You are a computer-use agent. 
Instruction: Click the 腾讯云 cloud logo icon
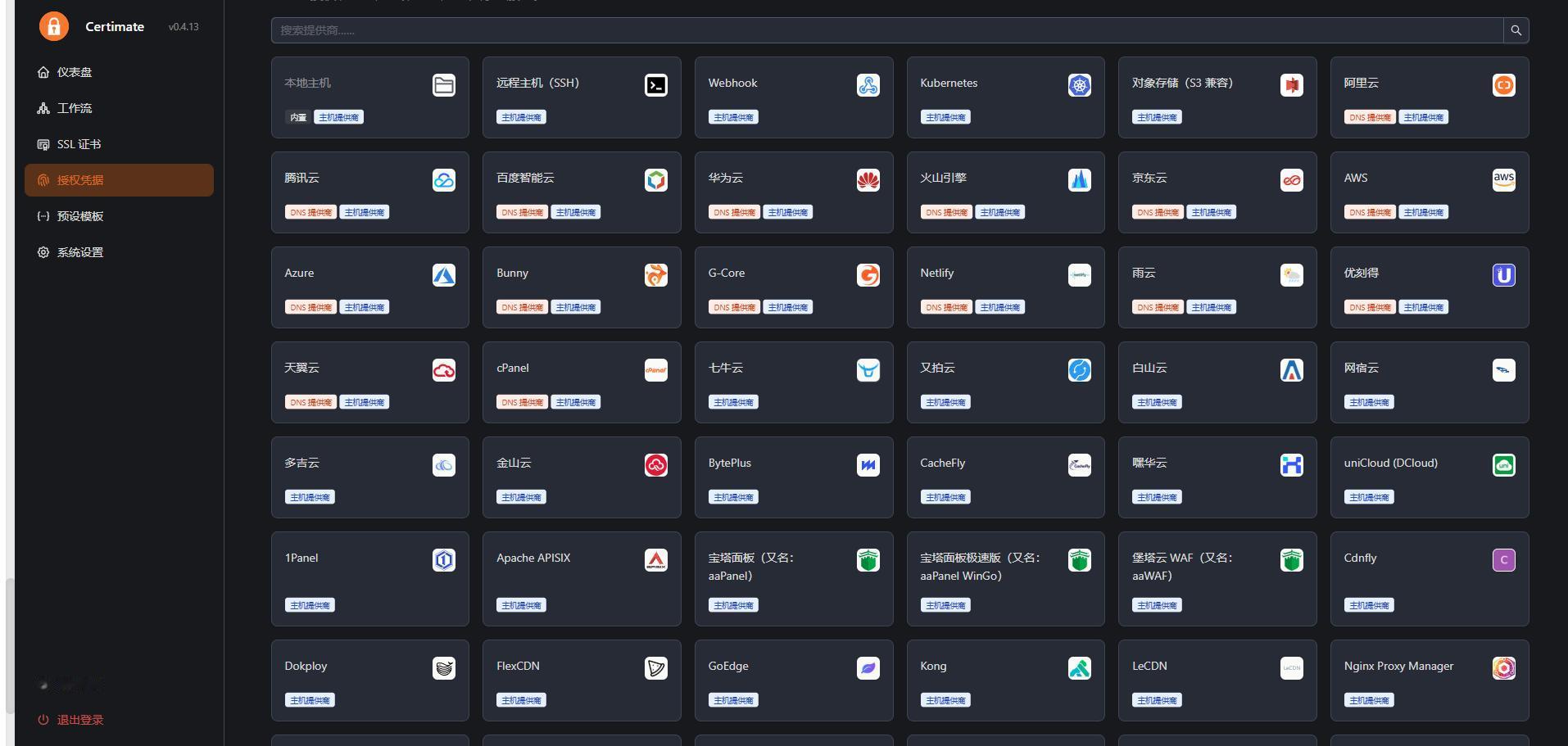[444, 180]
